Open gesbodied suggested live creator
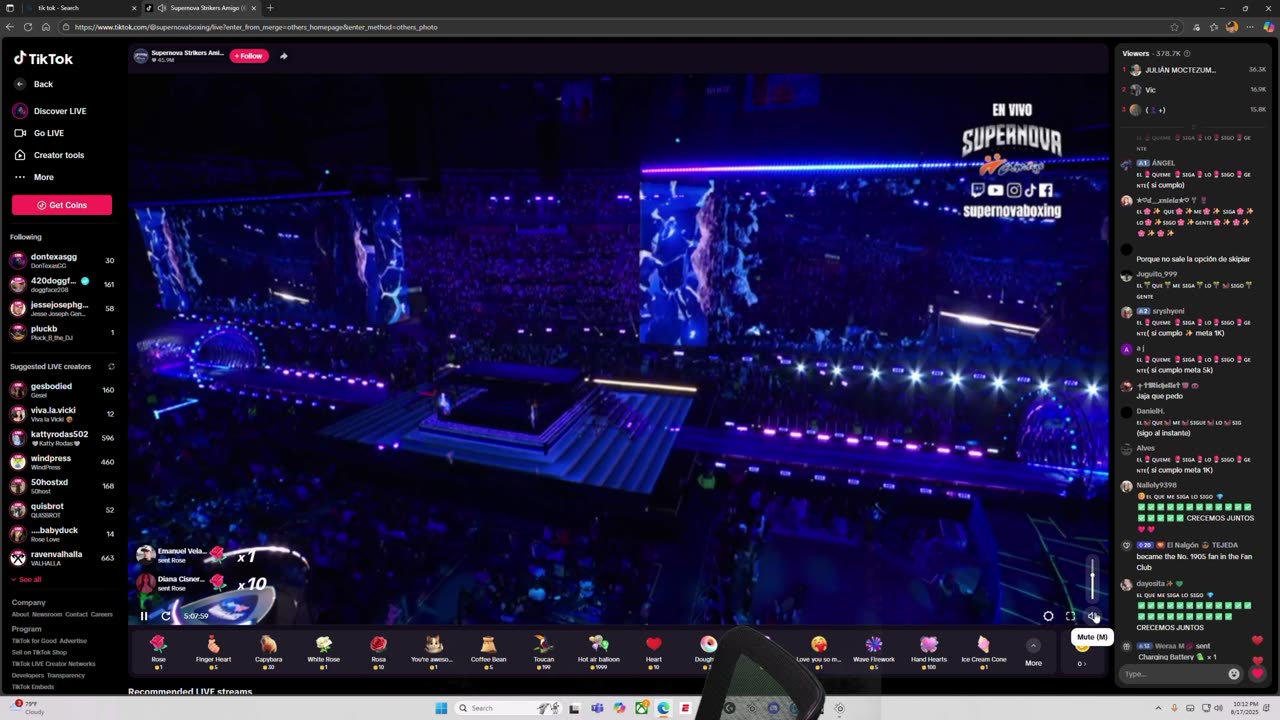This screenshot has height=720, width=1280. coord(62,390)
